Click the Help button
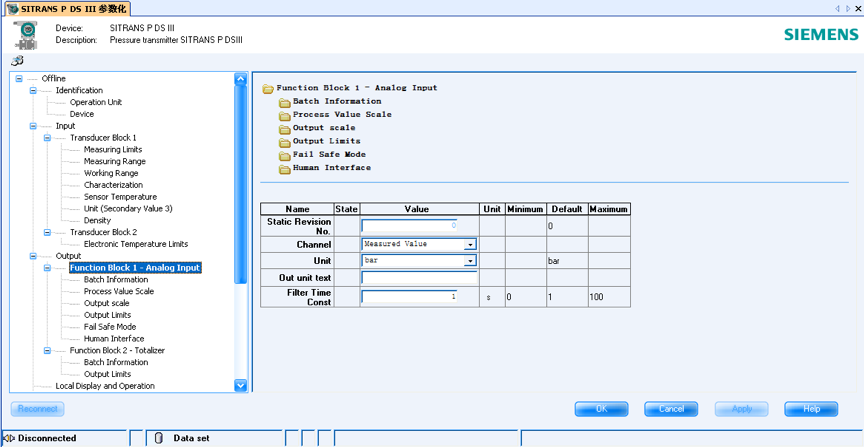 pyautogui.click(x=811, y=409)
